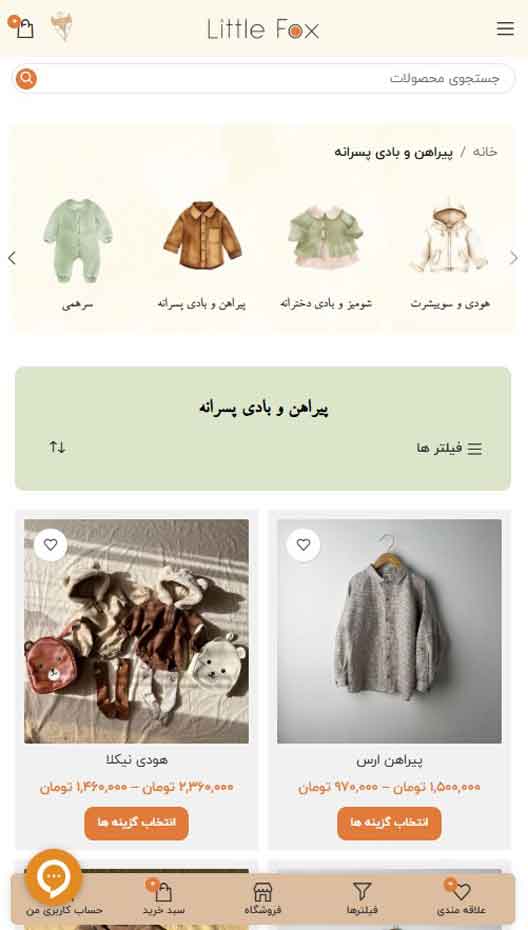Click the Little Fox fox logo

[x=62, y=27]
